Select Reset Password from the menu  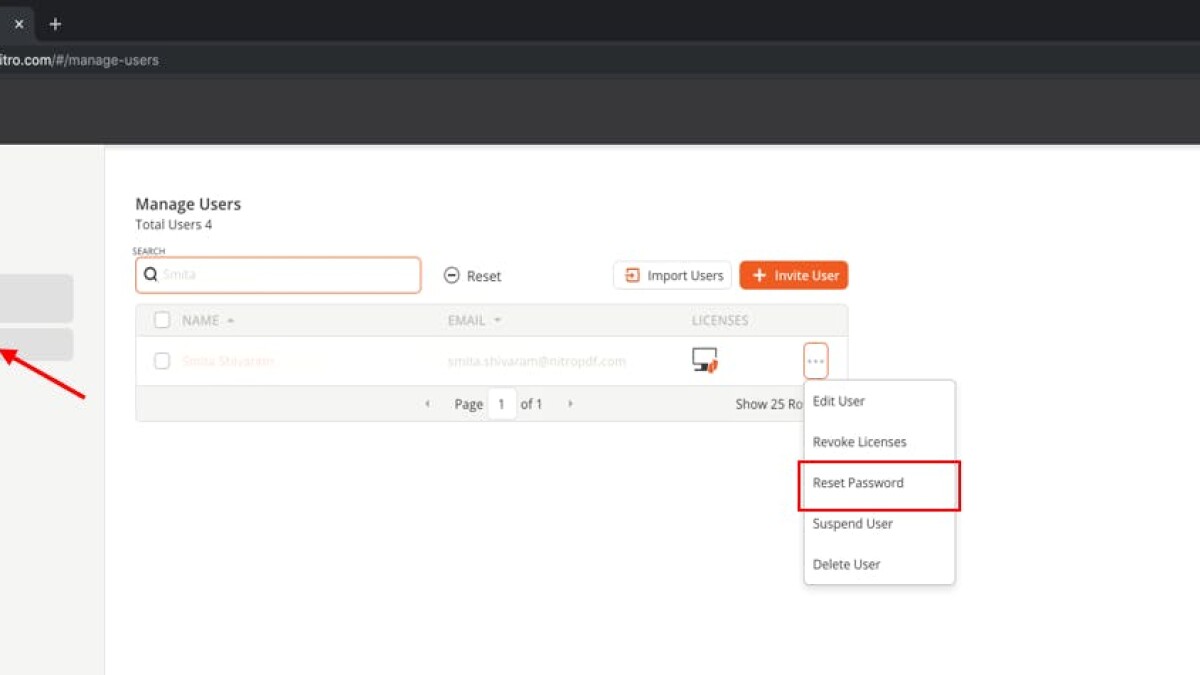[858, 483]
